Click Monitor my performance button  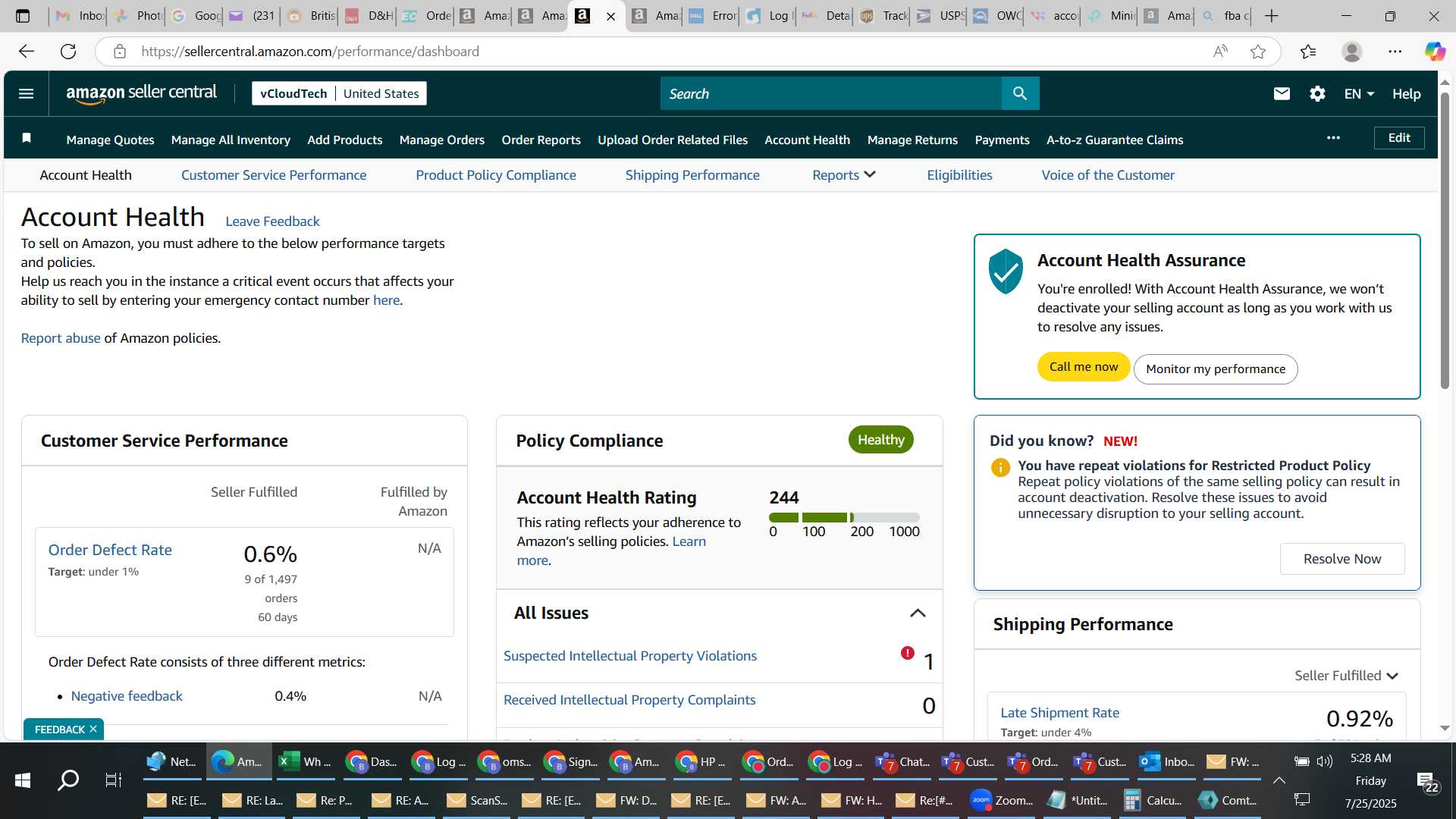click(1216, 369)
